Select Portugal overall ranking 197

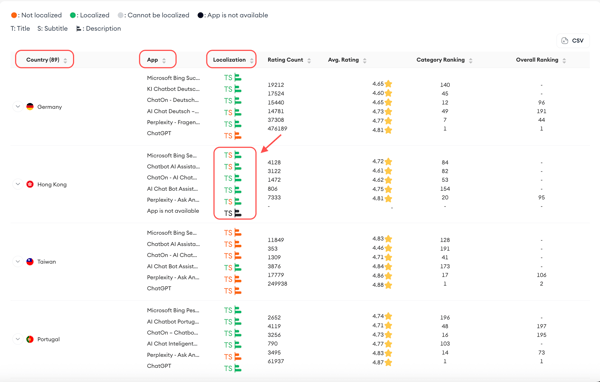click(541, 326)
